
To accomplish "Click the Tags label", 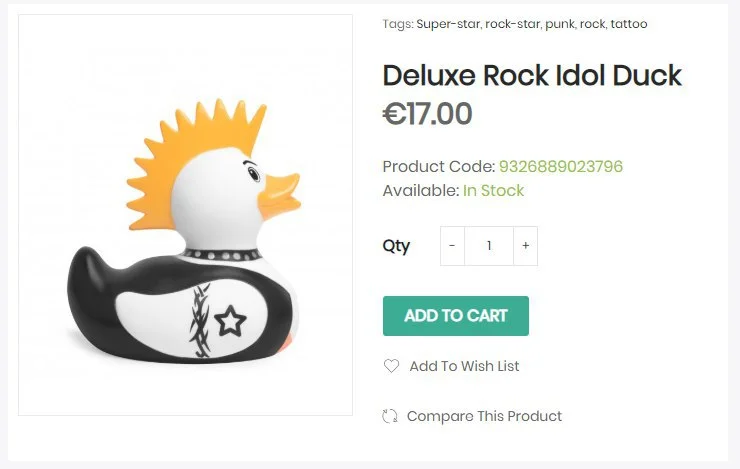I will (x=397, y=24).
